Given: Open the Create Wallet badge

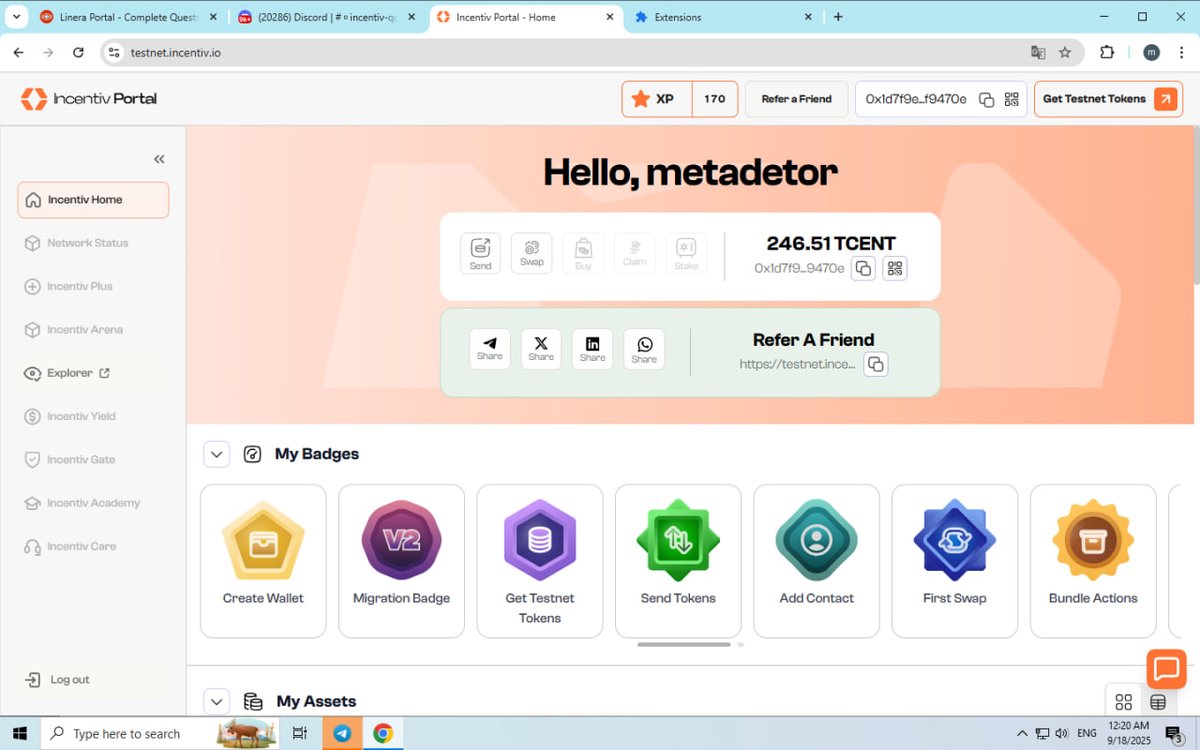Looking at the screenshot, I should pos(263,561).
